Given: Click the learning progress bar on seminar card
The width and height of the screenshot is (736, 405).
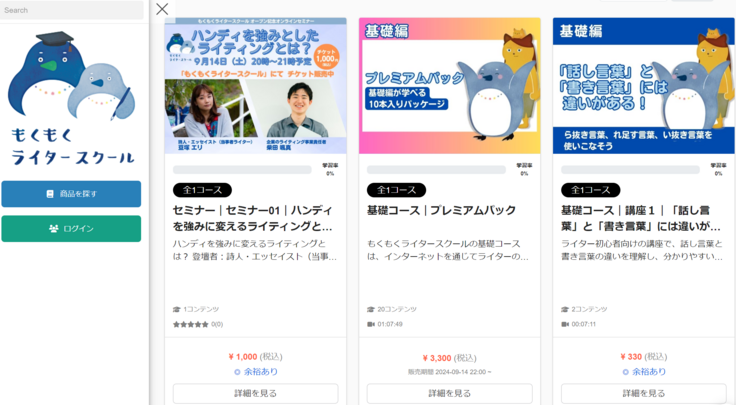Looking at the screenshot, I should (x=242, y=170).
